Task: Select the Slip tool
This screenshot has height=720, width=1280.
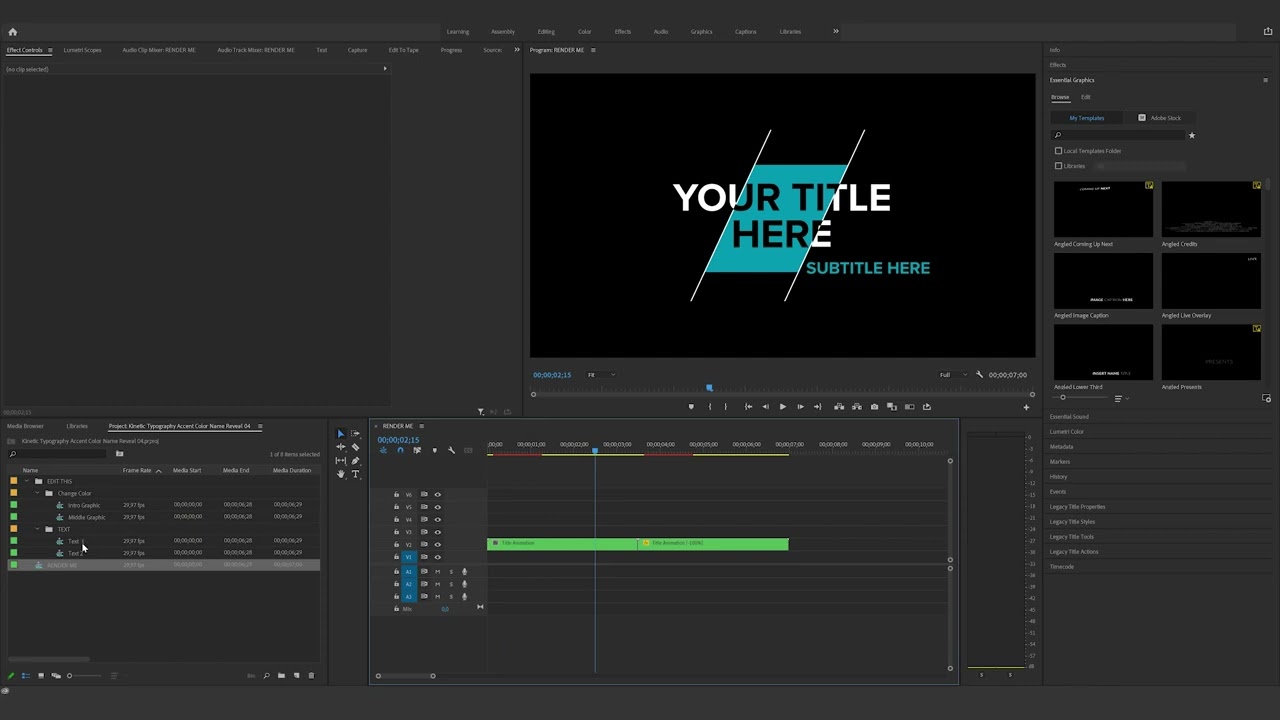Action: coord(340,461)
